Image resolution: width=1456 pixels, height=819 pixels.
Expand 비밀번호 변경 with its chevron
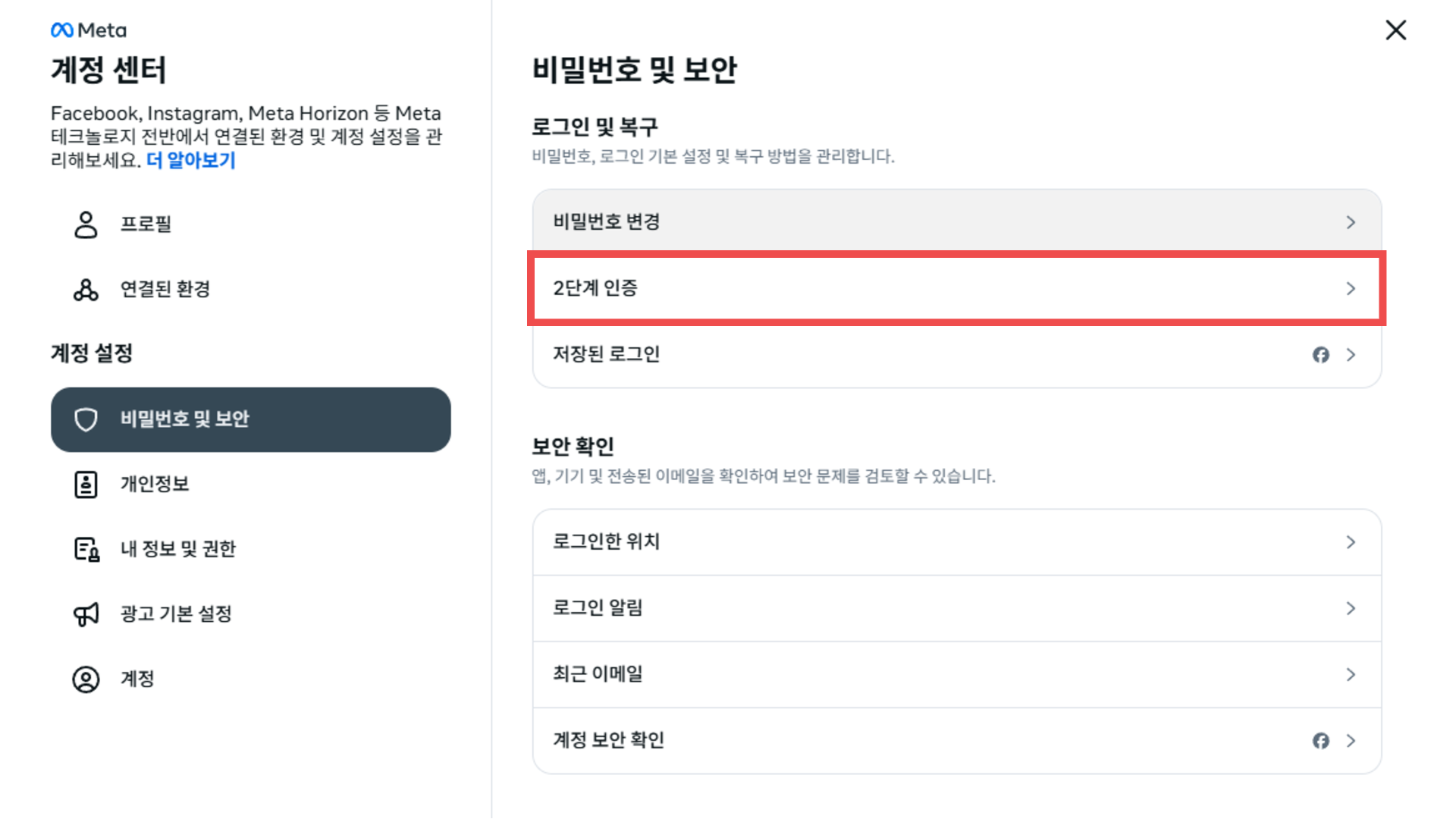(1351, 222)
